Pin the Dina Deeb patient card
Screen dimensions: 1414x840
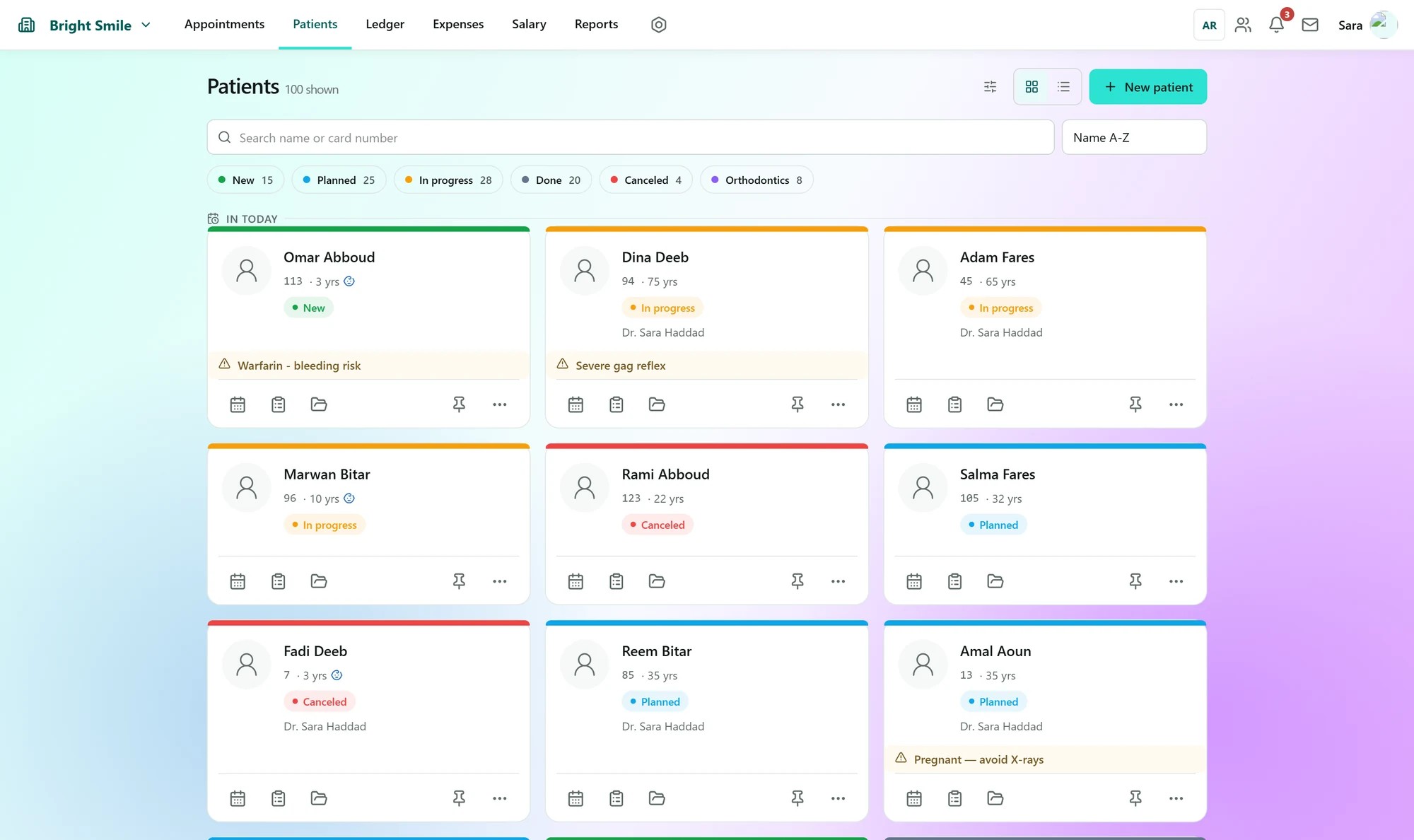[x=797, y=404]
